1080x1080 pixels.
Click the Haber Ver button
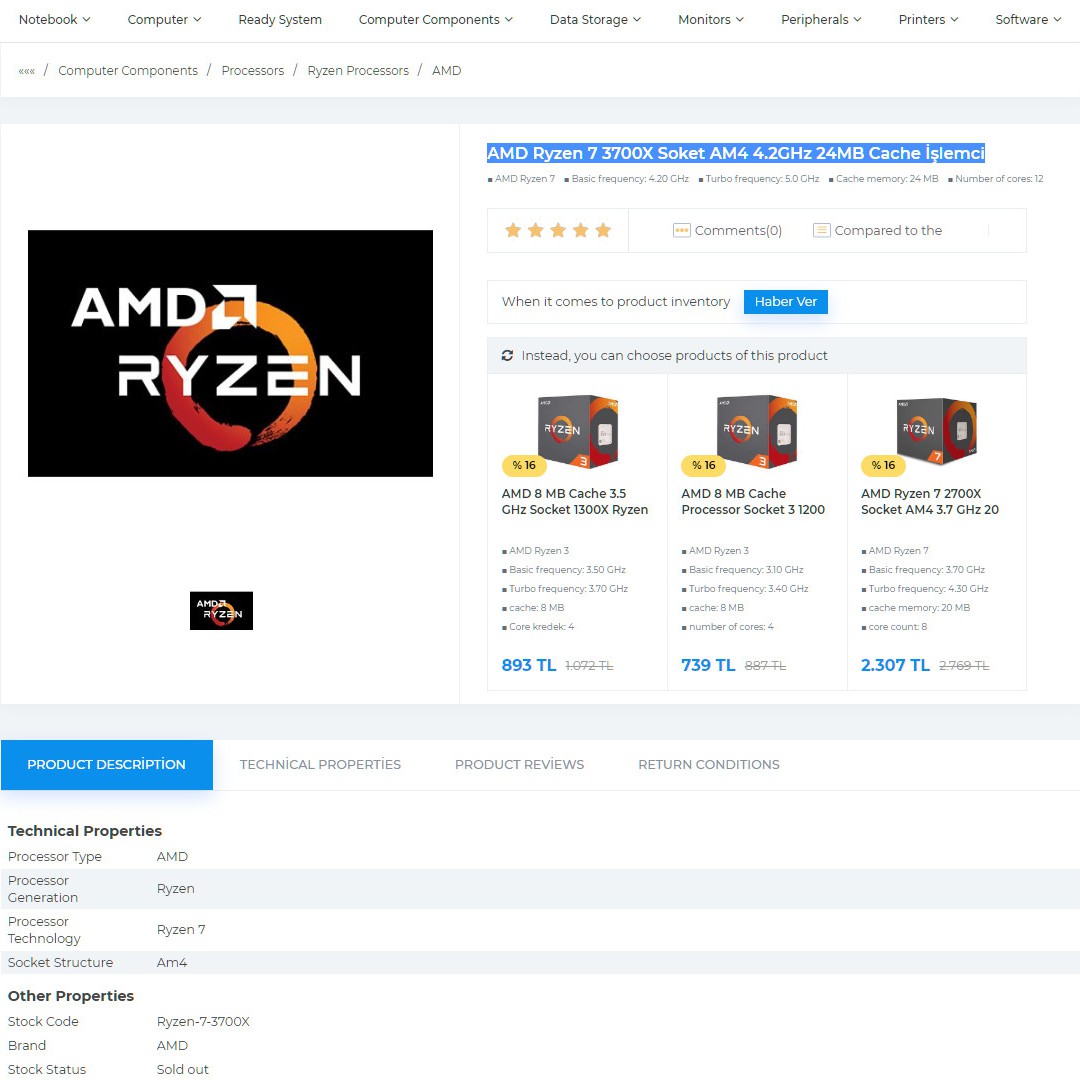(786, 302)
